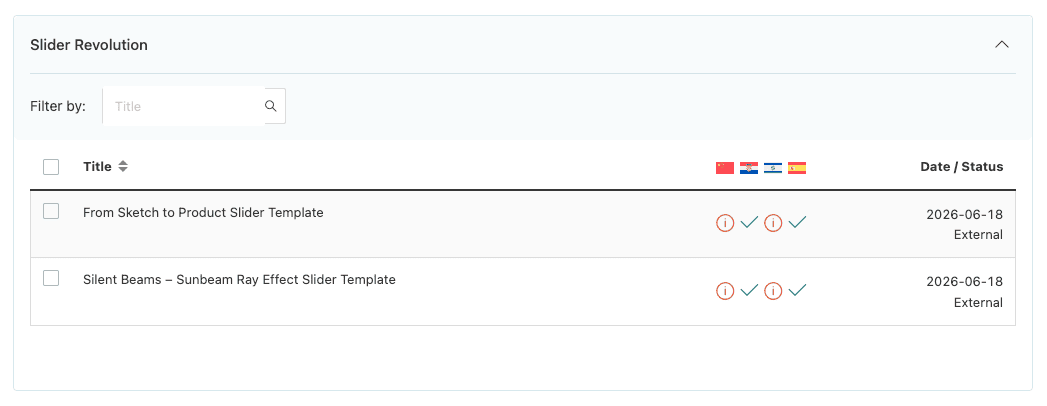Sort by Title using the arrows icon

(x=123, y=167)
